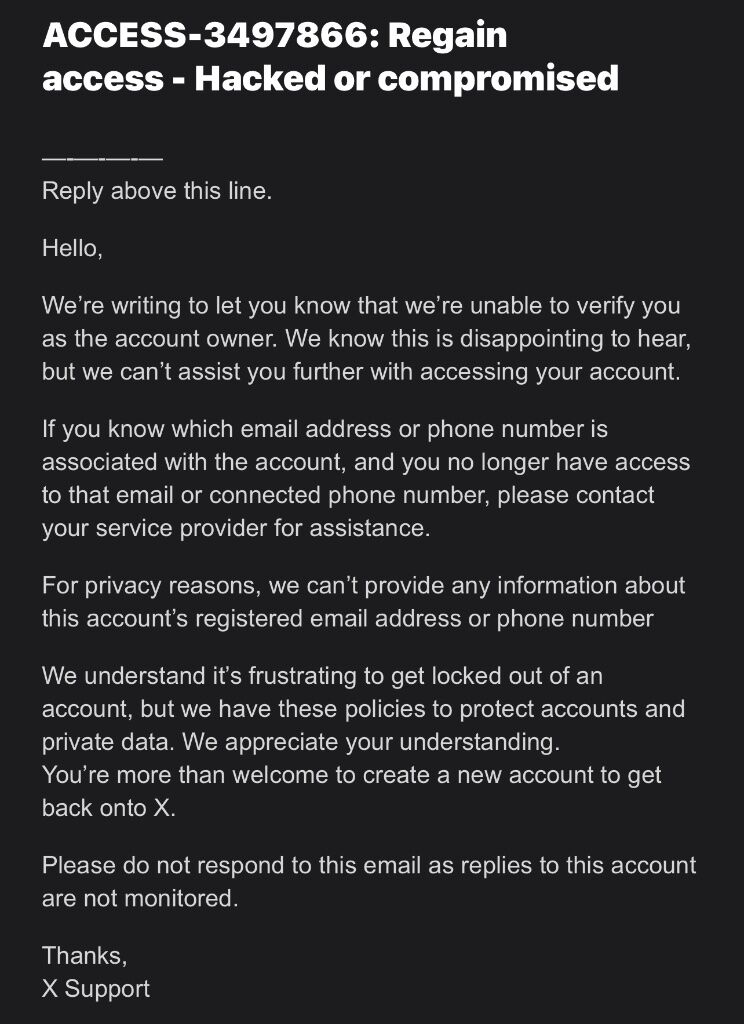The height and width of the screenshot is (1024, 744).
Task: Click the "Reply above this line." text
Action: tap(157, 191)
